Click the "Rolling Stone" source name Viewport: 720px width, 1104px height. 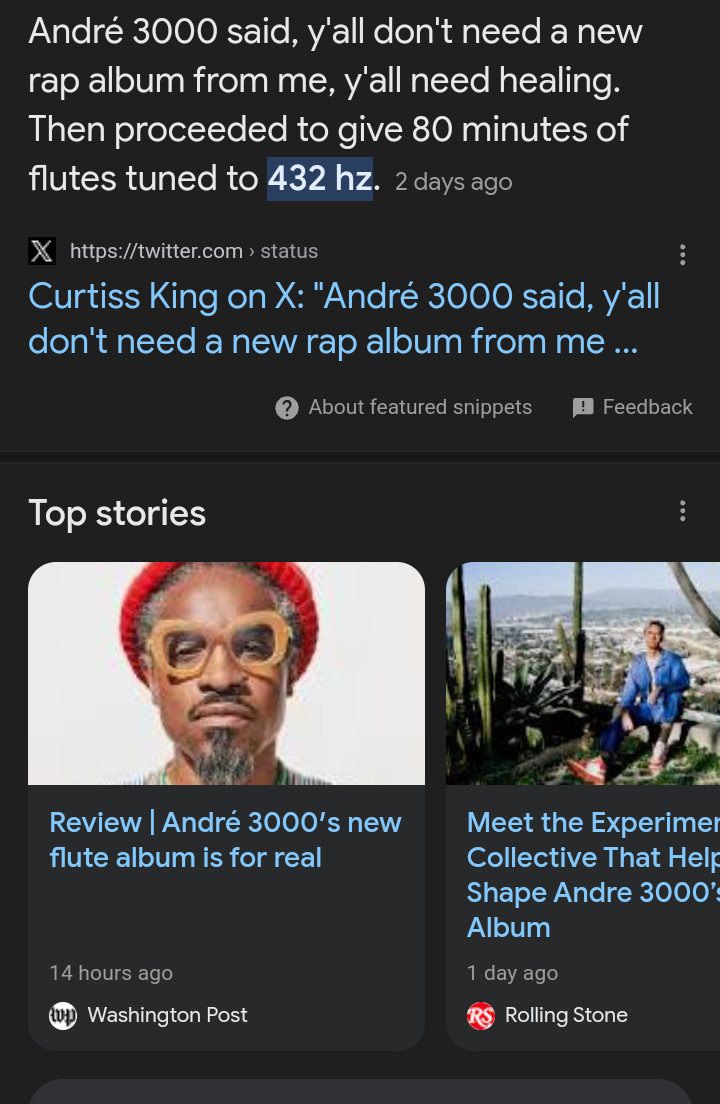coord(566,1015)
